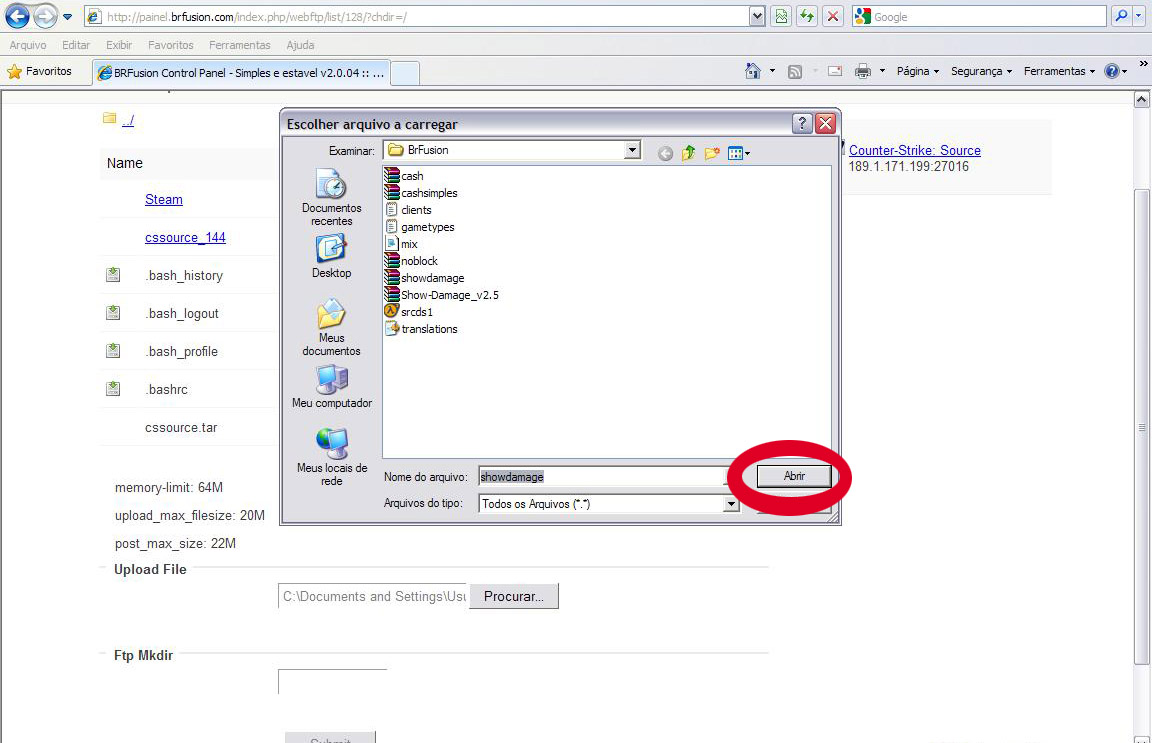This screenshot has height=743, width=1152.
Task: Click the Procurar... browse button
Action: 514,596
